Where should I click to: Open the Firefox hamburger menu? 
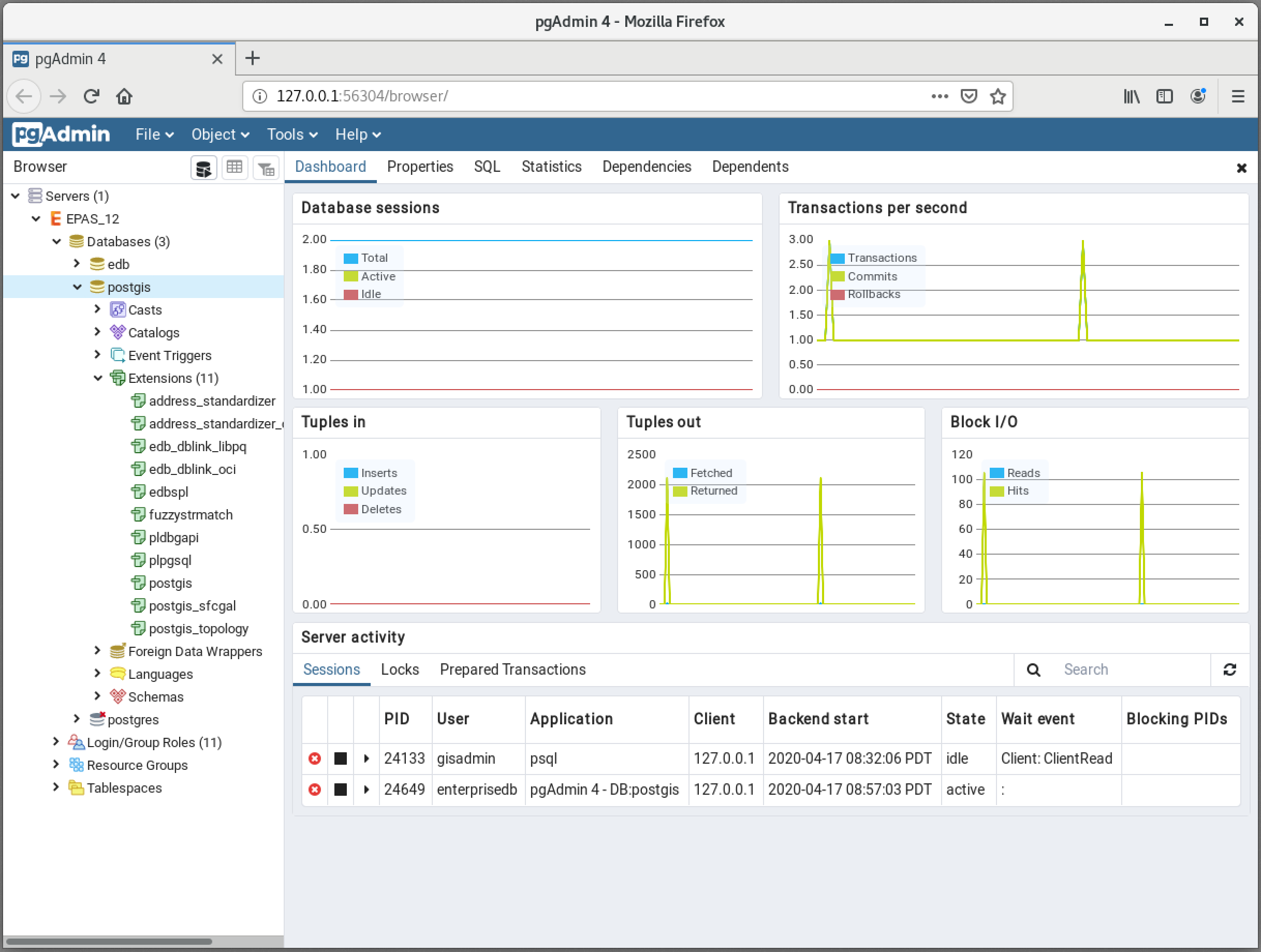(x=1238, y=96)
